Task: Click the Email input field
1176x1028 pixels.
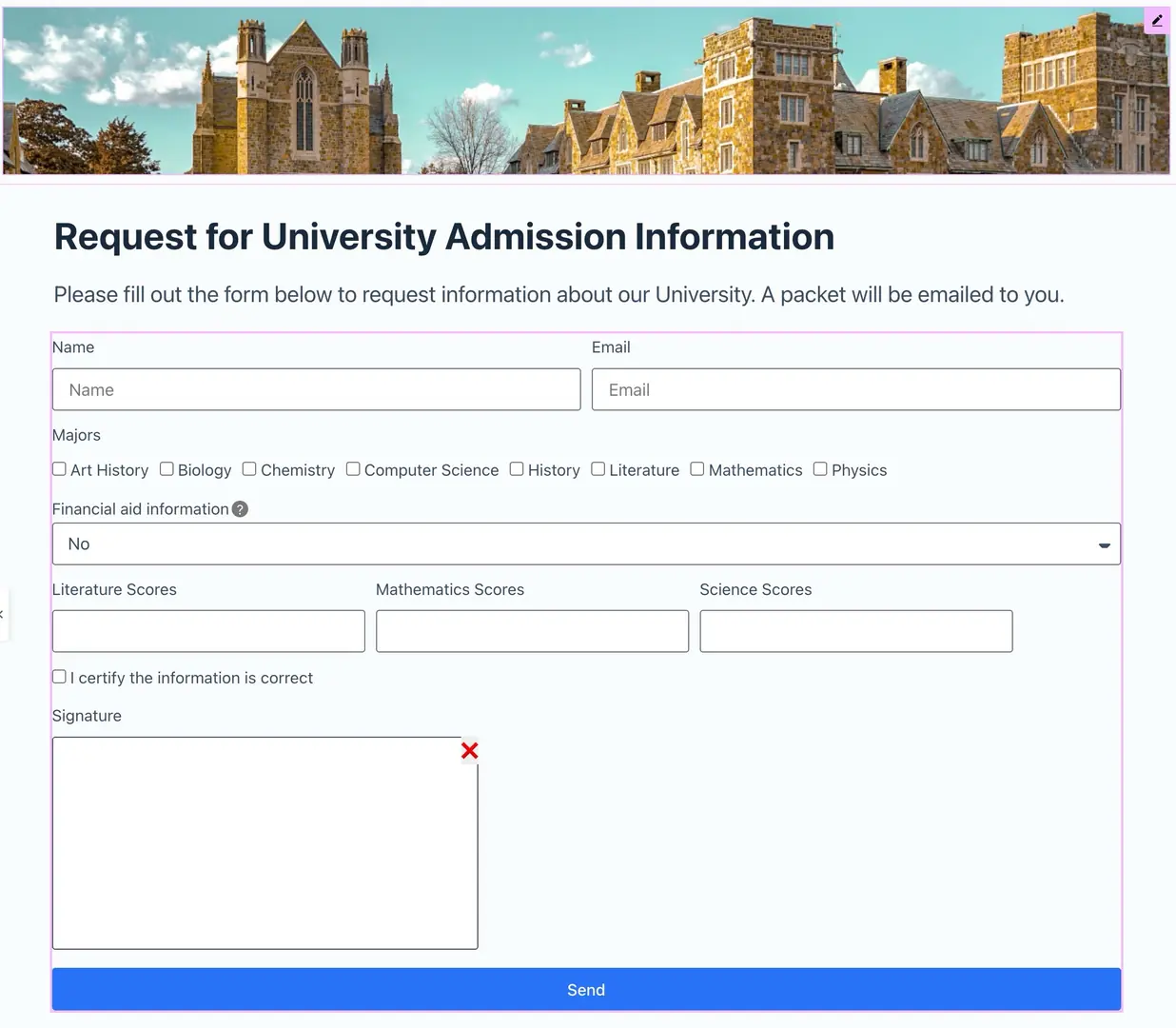Action: tap(855, 388)
